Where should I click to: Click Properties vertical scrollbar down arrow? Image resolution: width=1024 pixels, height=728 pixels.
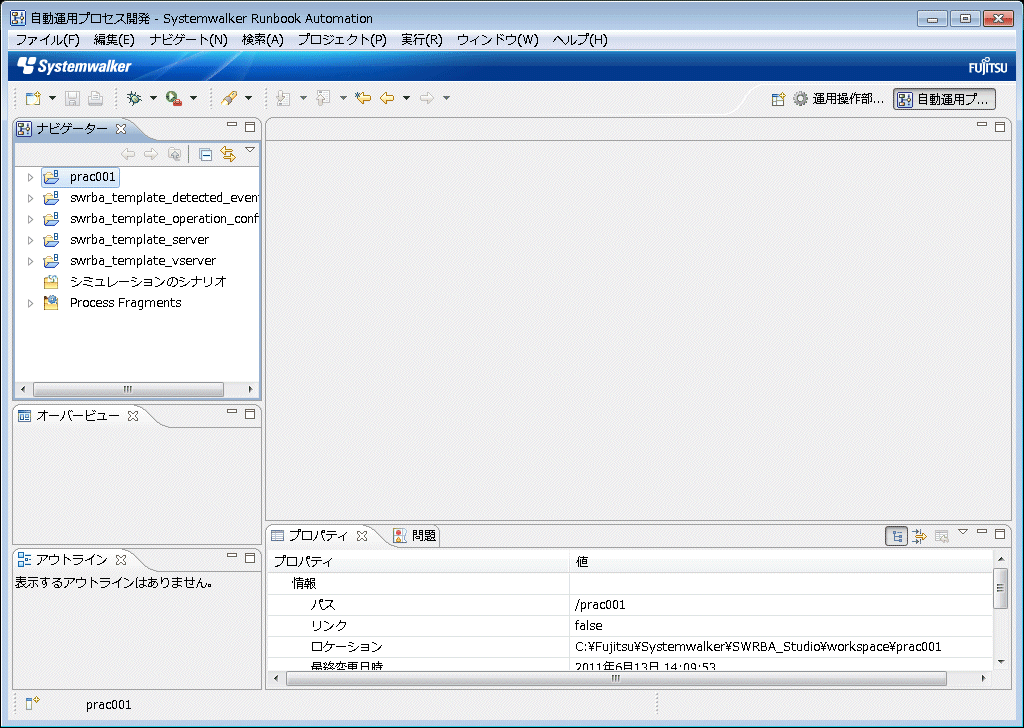pyautogui.click(x=1000, y=661)
